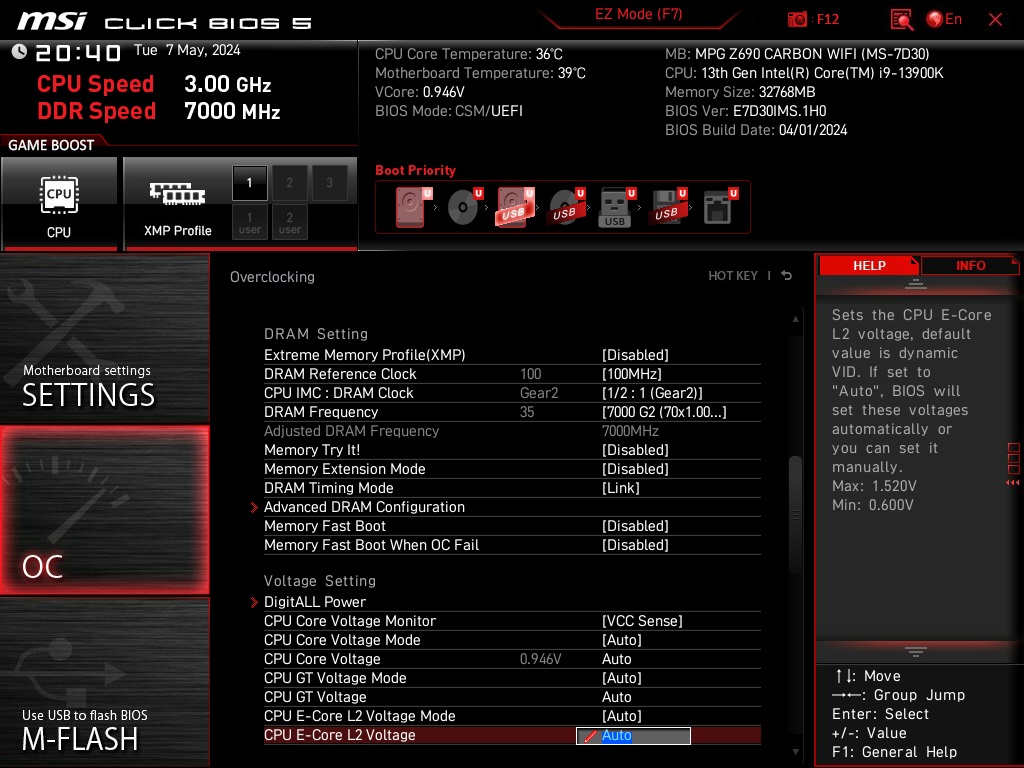Take a screenshot with the F12 camera icon
Image resolution: width=1024 pixels, height=768 pixels.
point(797,19)
